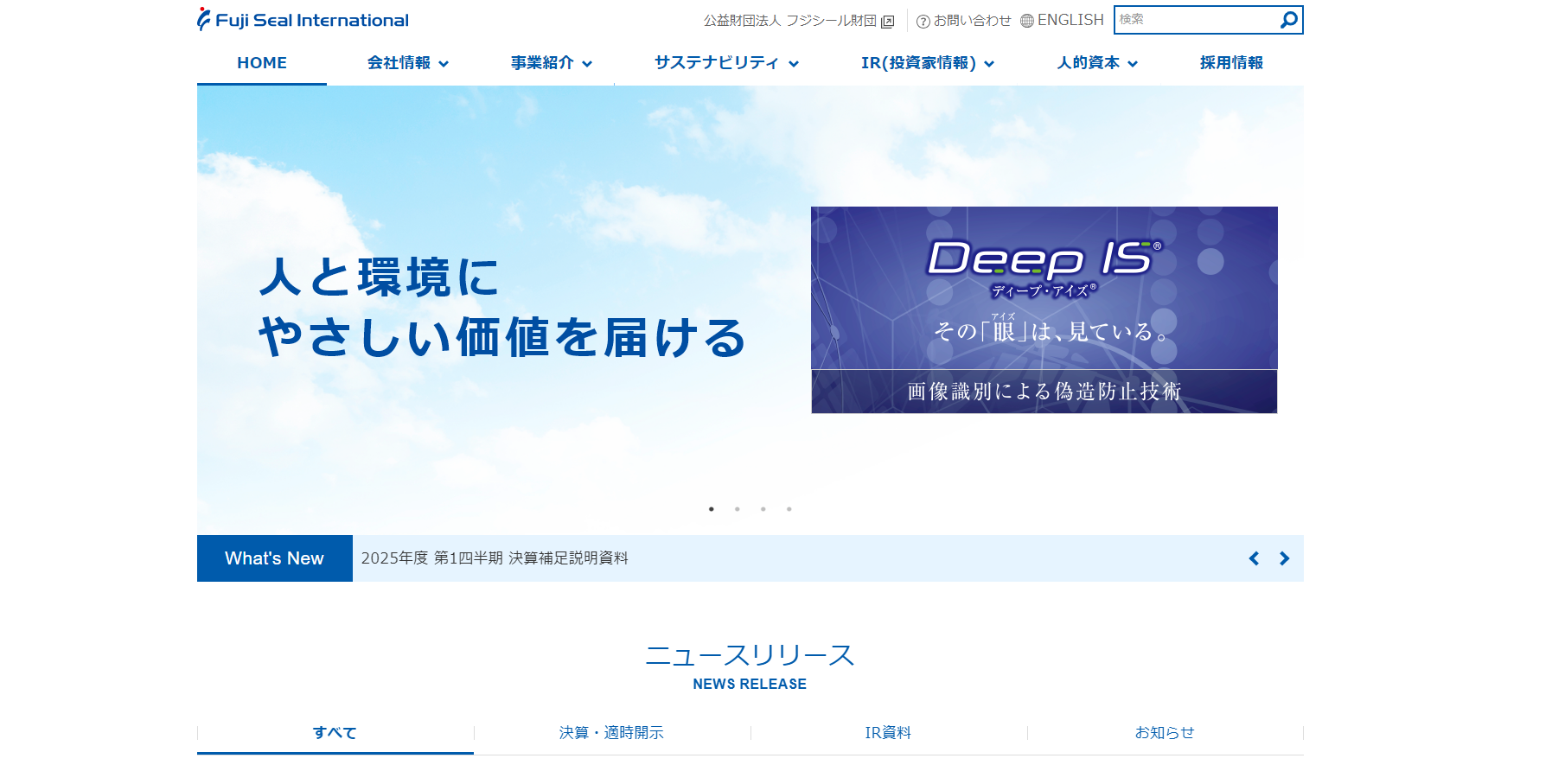Switch to the IR資料 news tab
This screenshot has height=784, width=1552.
click(x=888, y=733)
